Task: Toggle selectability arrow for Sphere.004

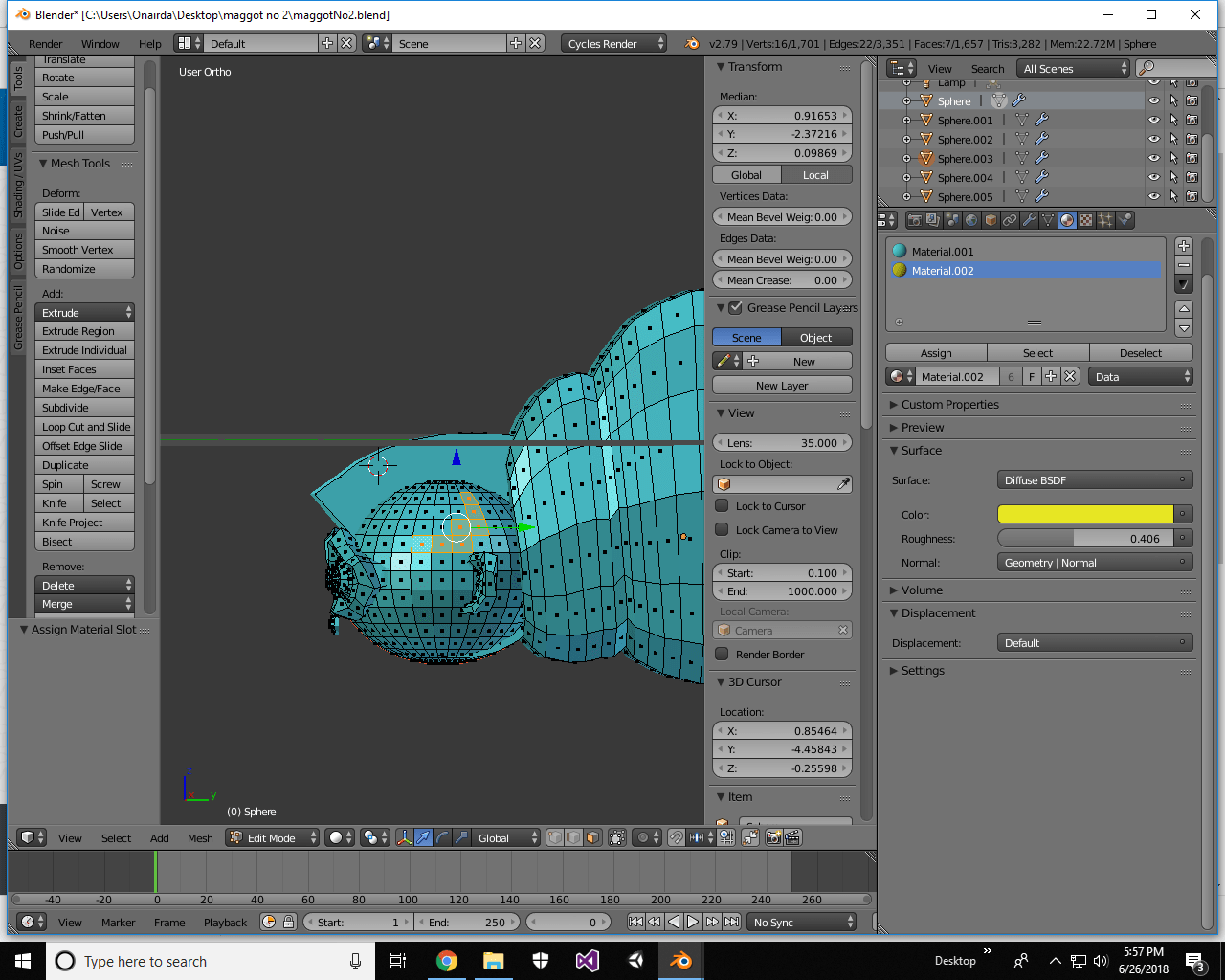Action: [1173, 177]
